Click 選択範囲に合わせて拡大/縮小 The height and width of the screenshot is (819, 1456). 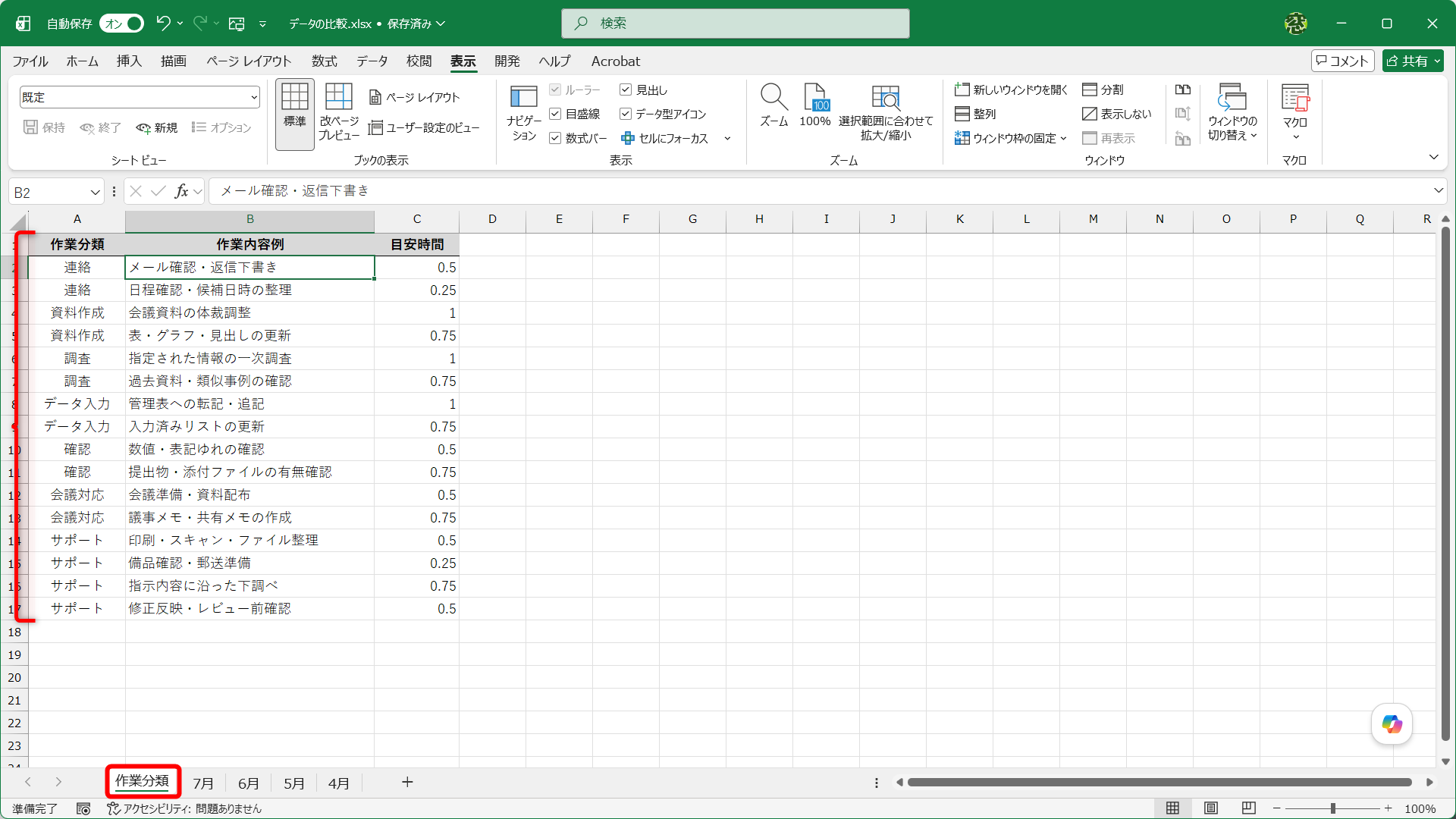pos(886,112)
